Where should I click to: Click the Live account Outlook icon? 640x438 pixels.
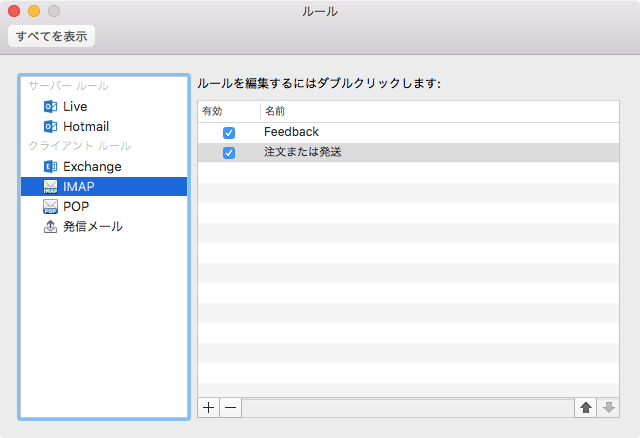click(50, 107)
